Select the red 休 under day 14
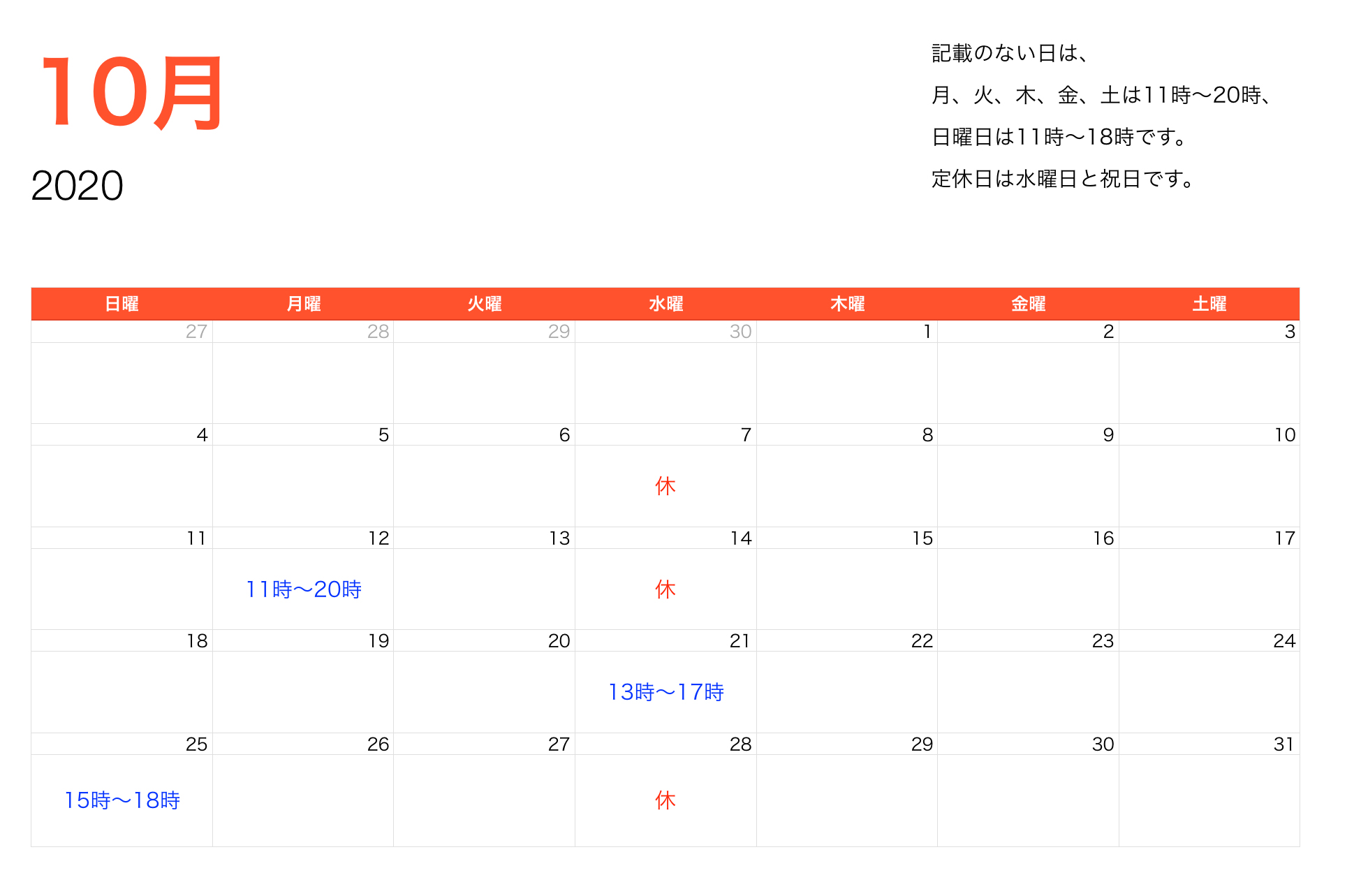This screenshot has width=1361, height=896. (665, 589)
